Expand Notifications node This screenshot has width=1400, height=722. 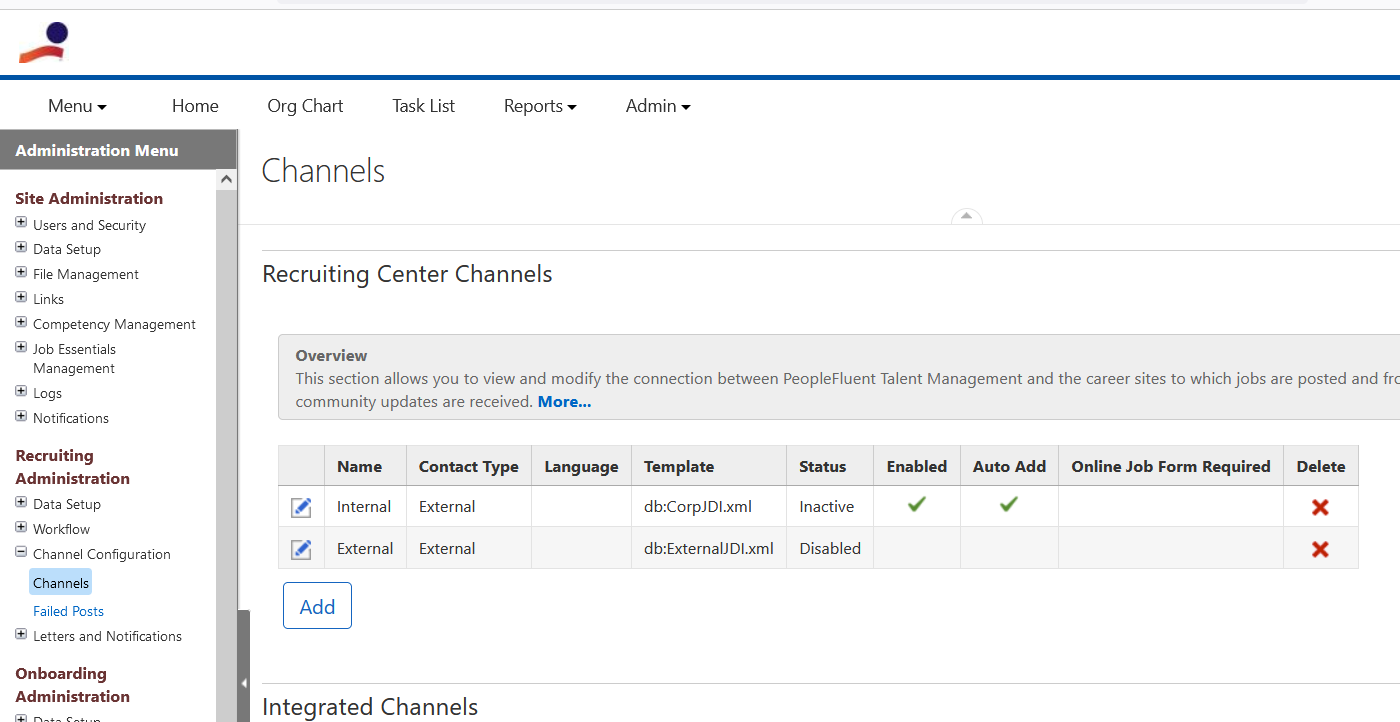[21, 416]
